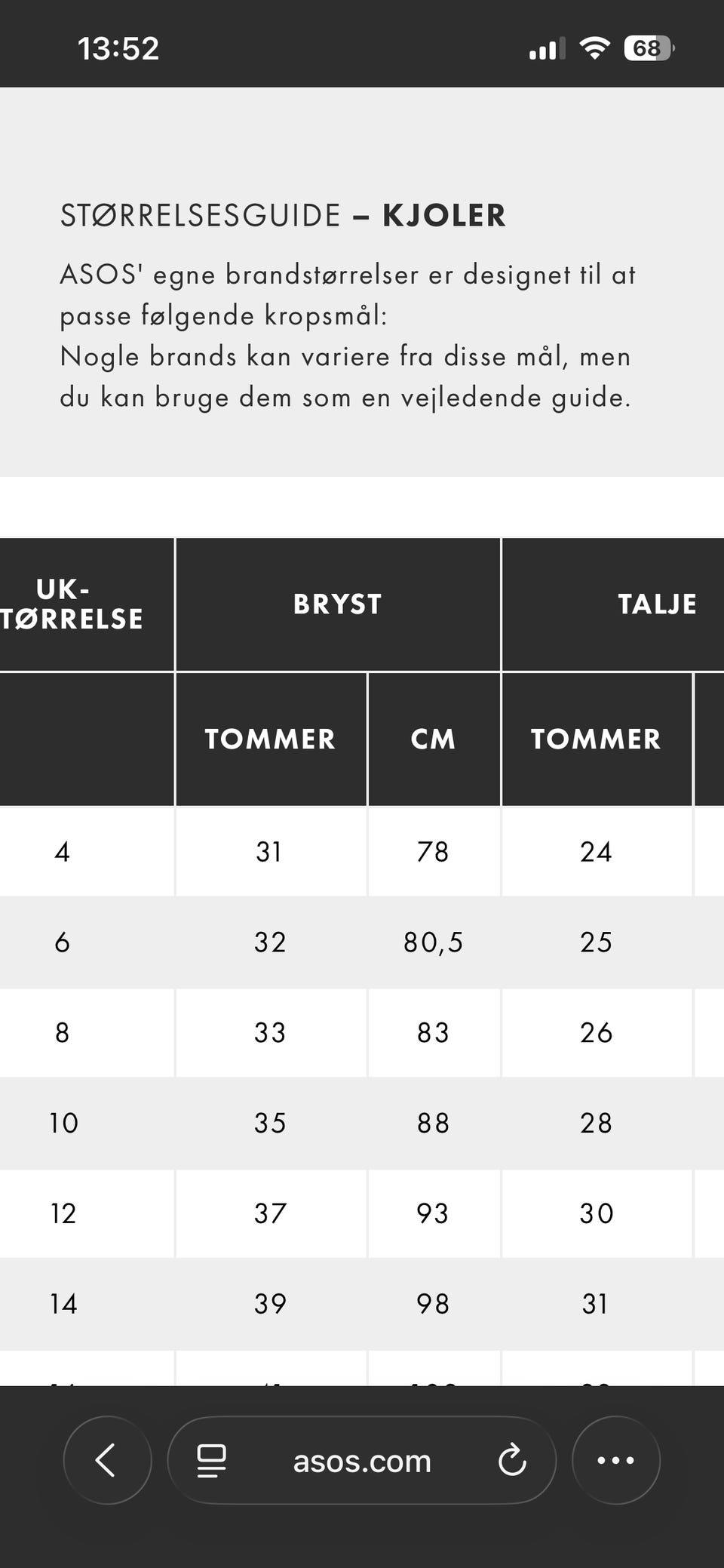Tap the cellular signal bars
This screenshot has width=724, height=1568.
coord(546,50)
